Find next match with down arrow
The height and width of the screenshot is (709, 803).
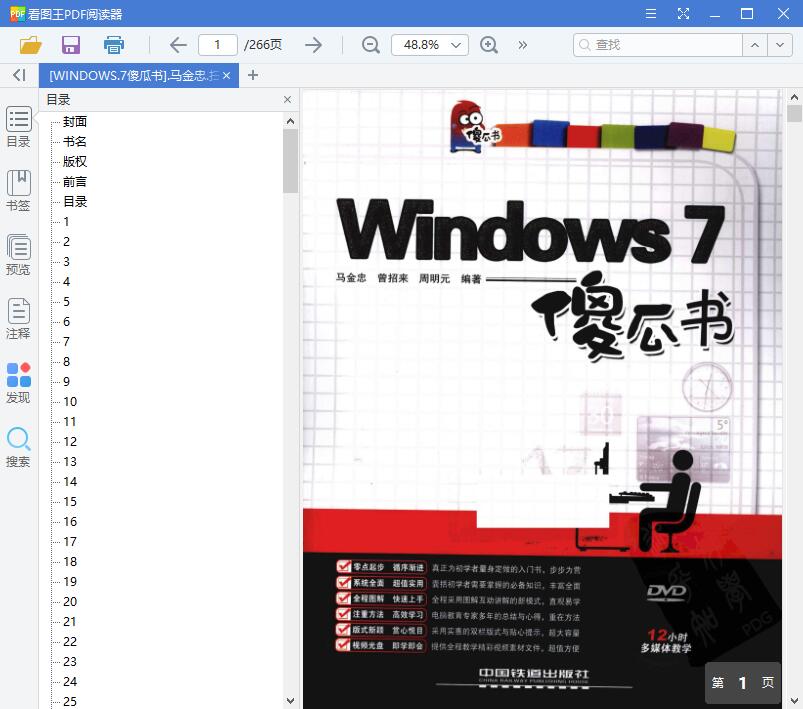tap(780, 45)
